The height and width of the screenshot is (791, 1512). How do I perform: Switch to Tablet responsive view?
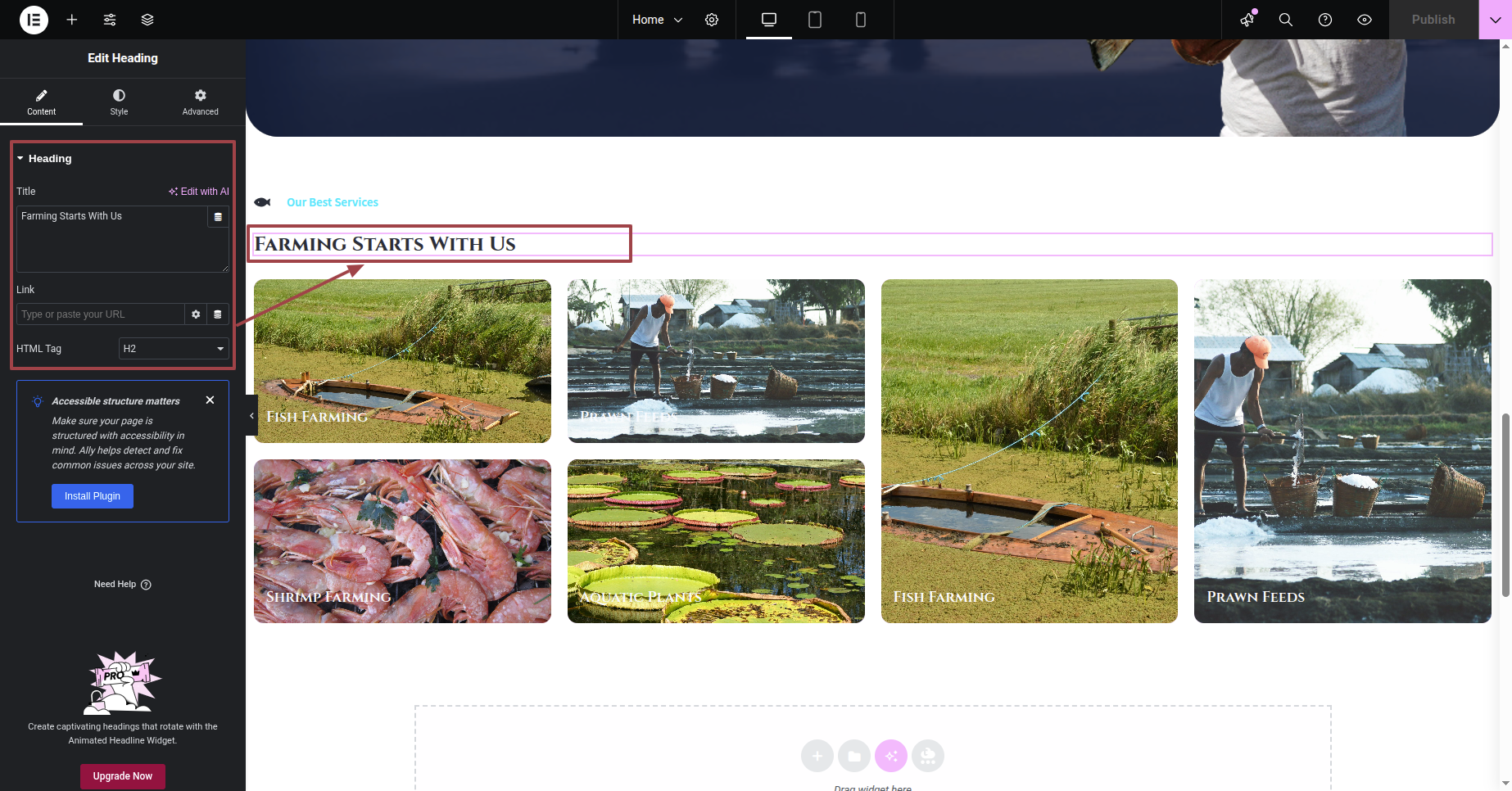click(x=815, y=20)
